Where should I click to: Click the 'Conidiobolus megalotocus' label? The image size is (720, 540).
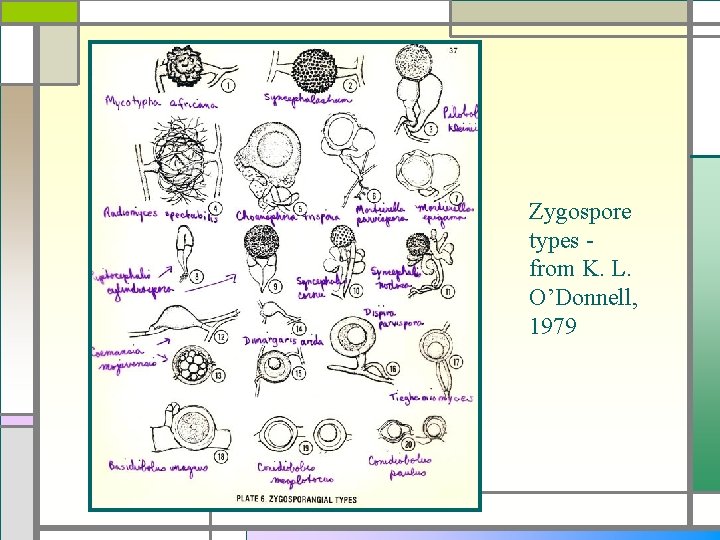(294, 474)
